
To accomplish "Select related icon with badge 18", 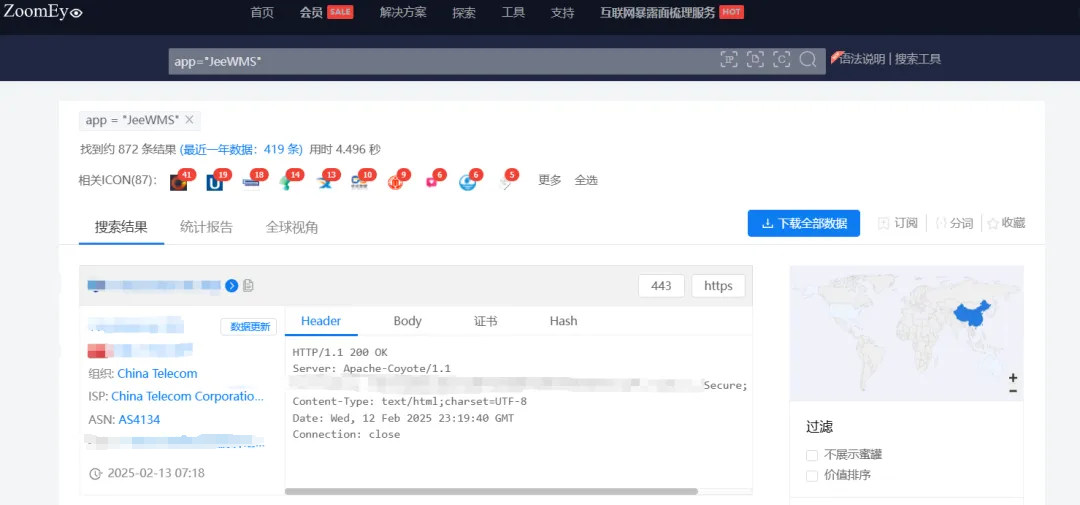I will click(252, 182).
